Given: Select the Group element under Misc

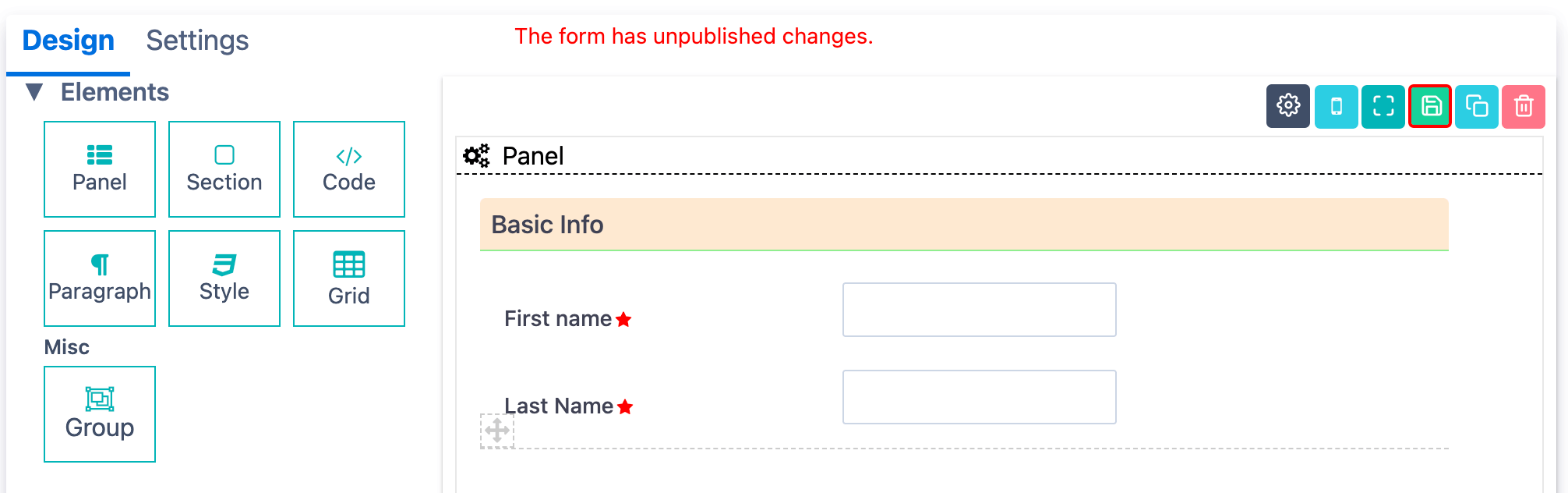Looking at the screenshot, I should [99, 413].
